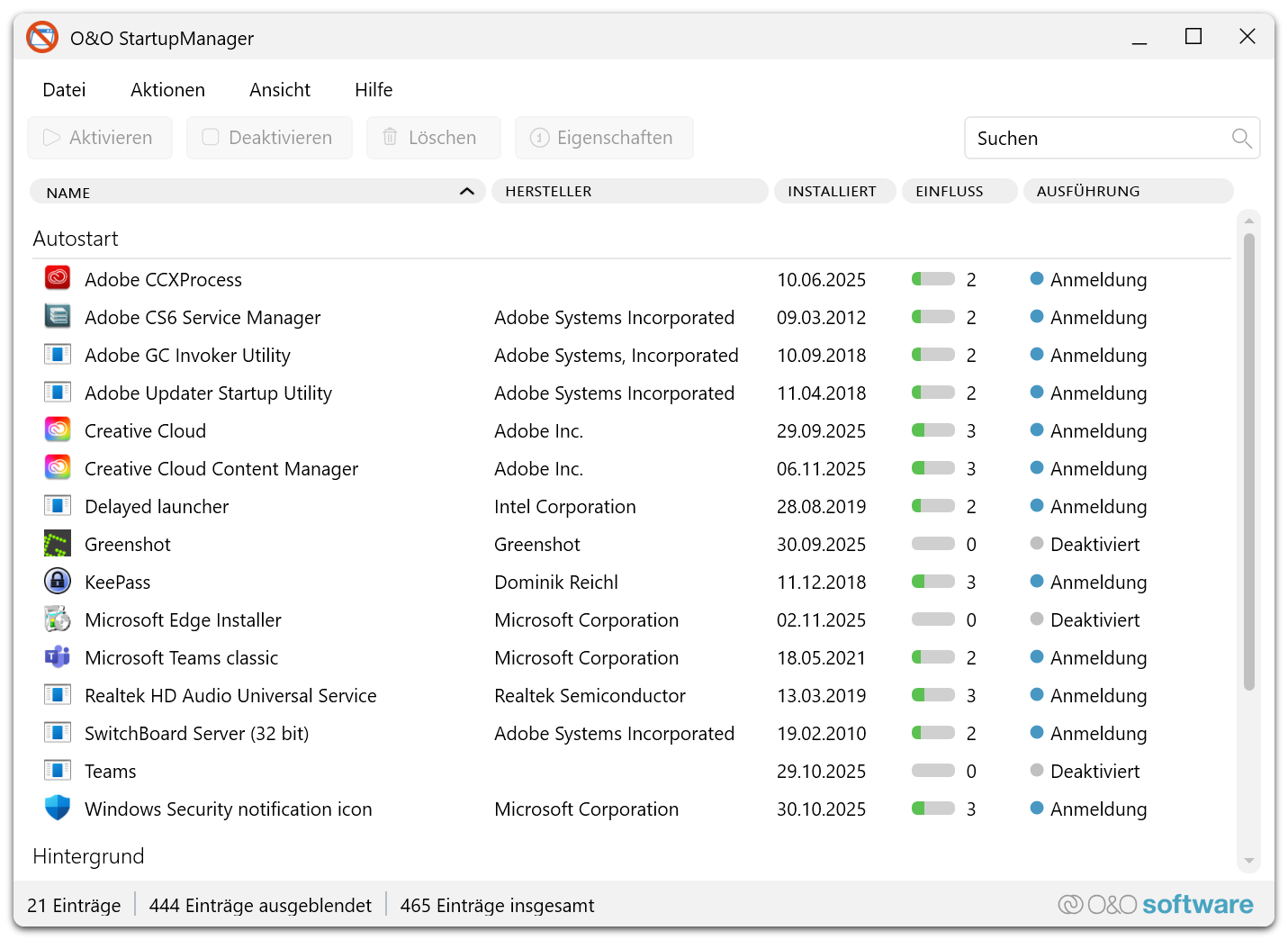Collapse the Autostart group header
Screen dimensions: 1288x940
pyautogui.click(x=76, y=239)
